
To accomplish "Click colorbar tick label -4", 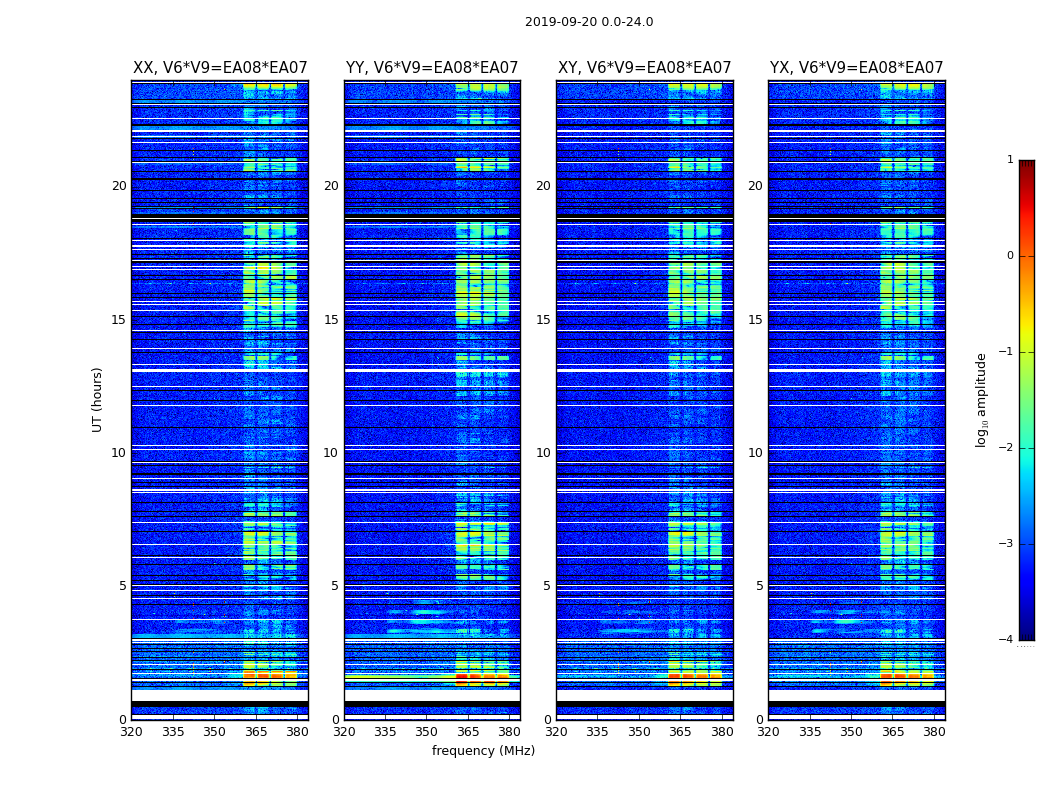I will [x=1007, y=640].
